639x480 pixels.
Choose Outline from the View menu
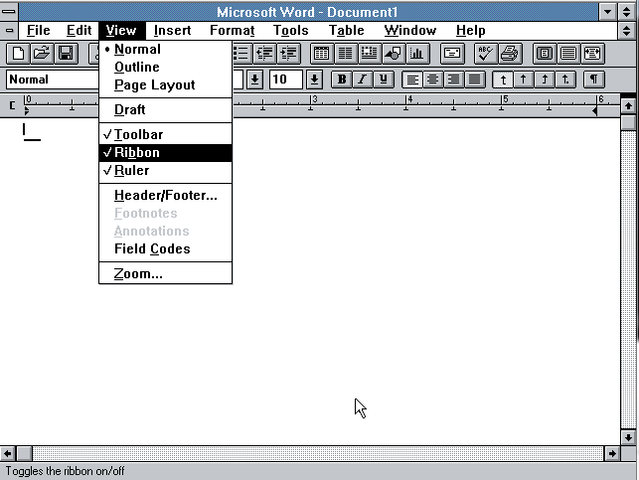pos(165,67)
